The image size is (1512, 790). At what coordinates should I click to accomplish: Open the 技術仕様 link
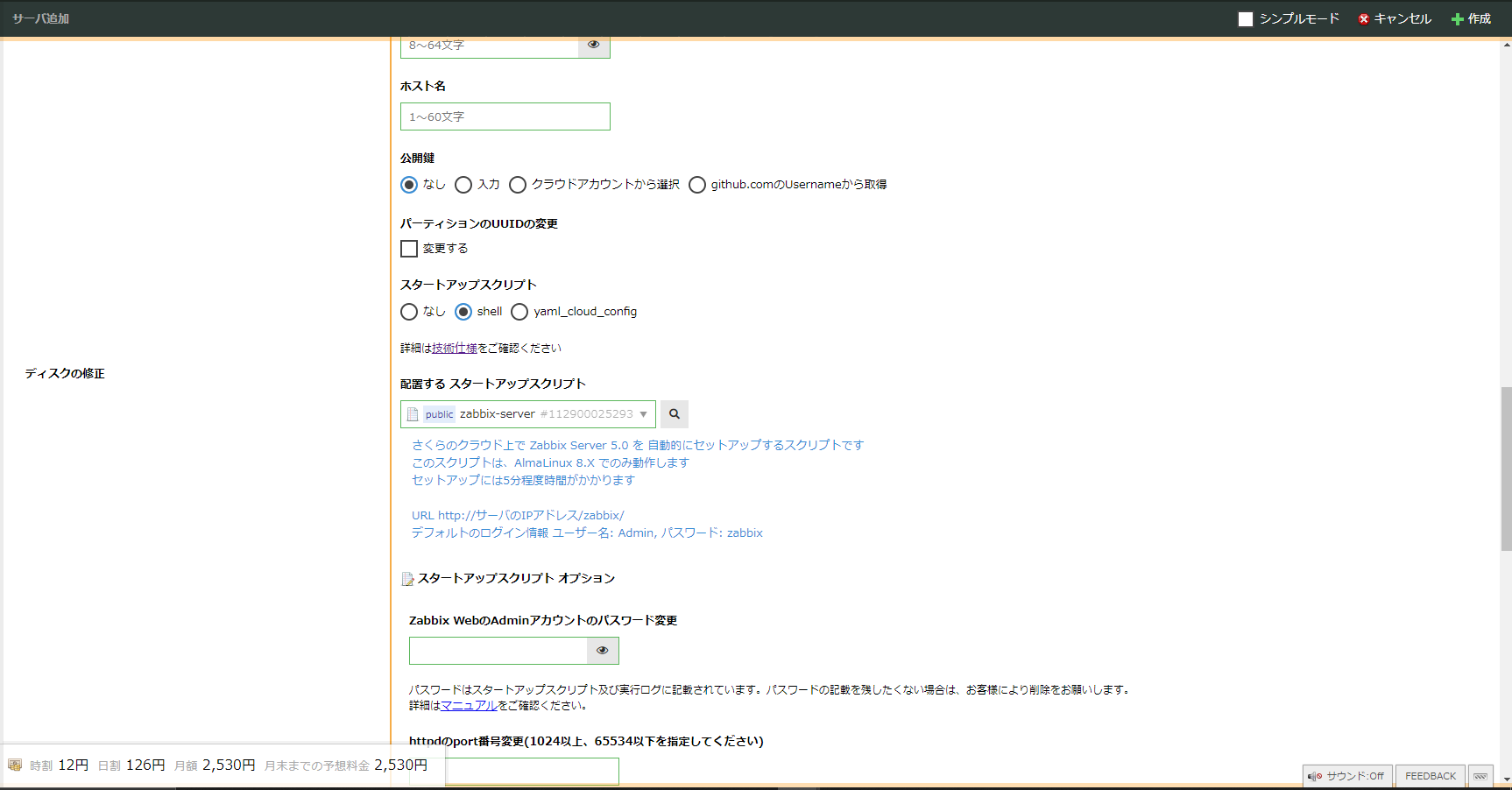(455, 349)
